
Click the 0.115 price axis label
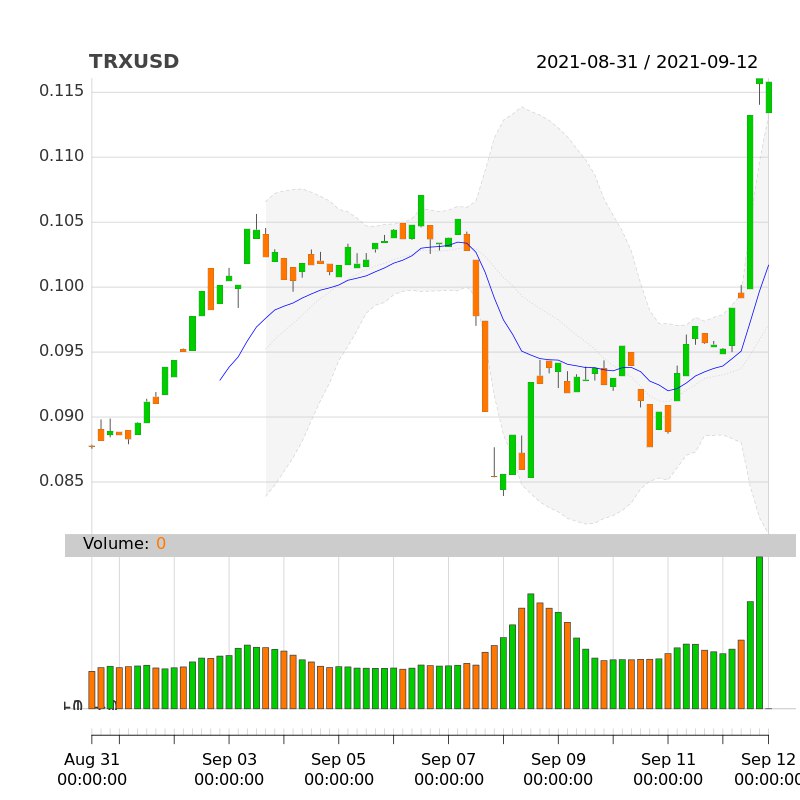point(61,91)
